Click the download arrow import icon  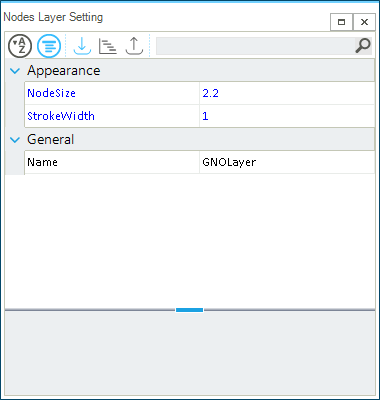[x=82, y=46]
